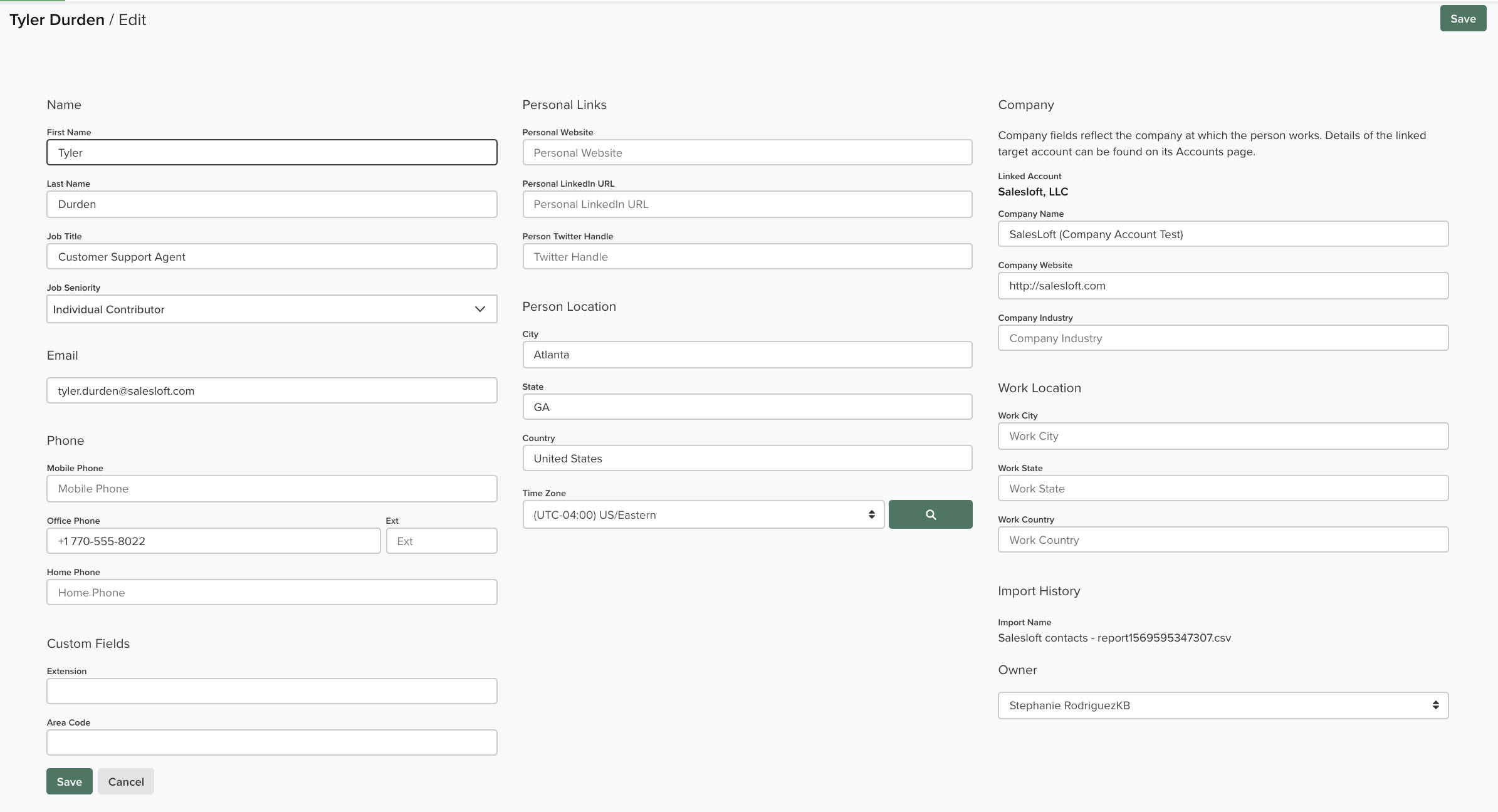Open the Owner dropdown showing Stephanie RodriguezKB
Screen dimensions: 1498x812
pyautogui.click(x=1222, y=705)
